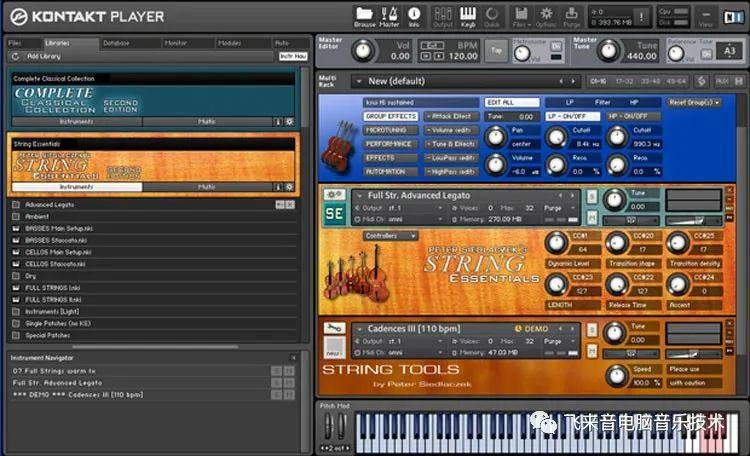
Task: Adjust the Master Editor Vol knob
Action: (363, 50)
